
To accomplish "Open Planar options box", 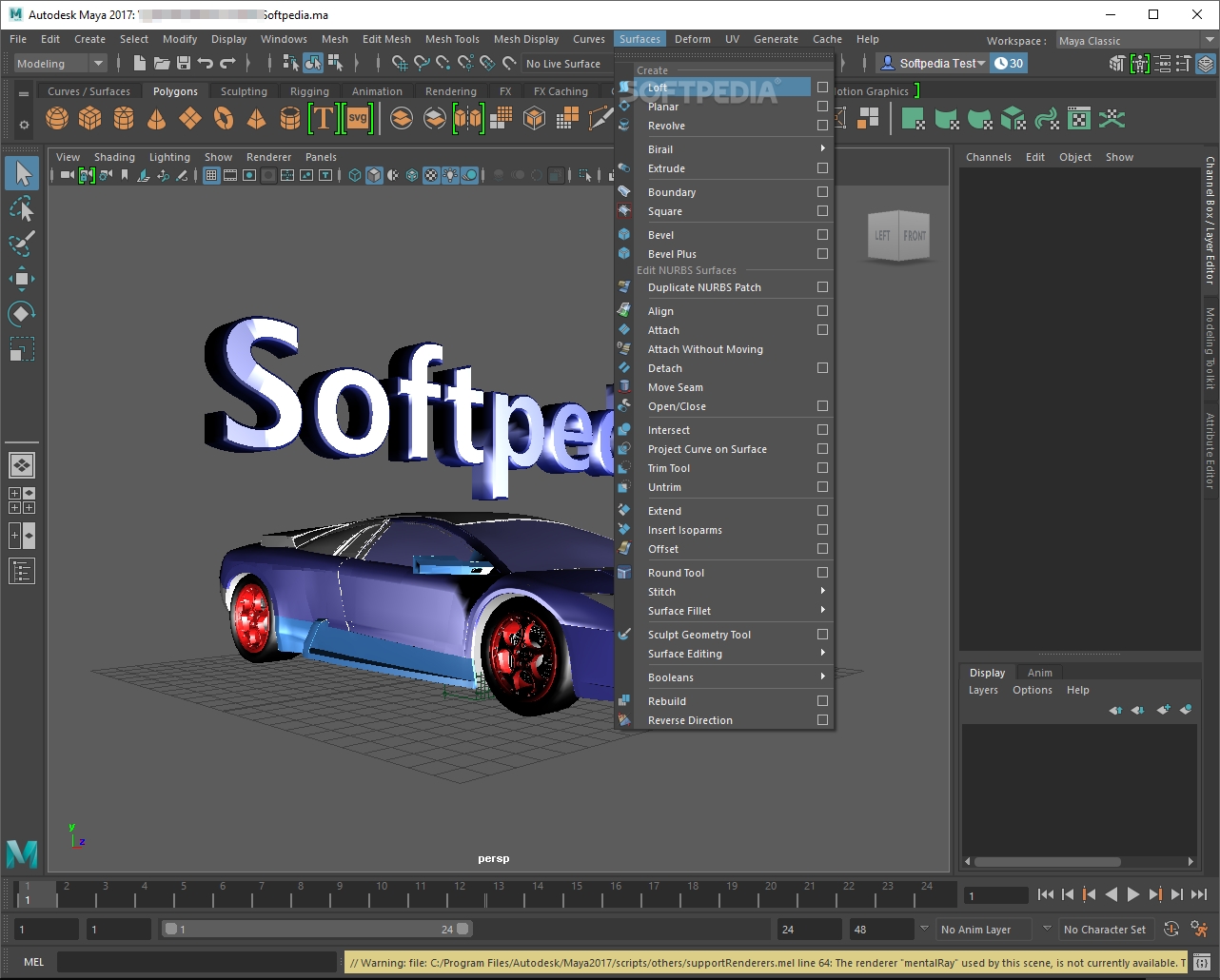I will 822,107.
